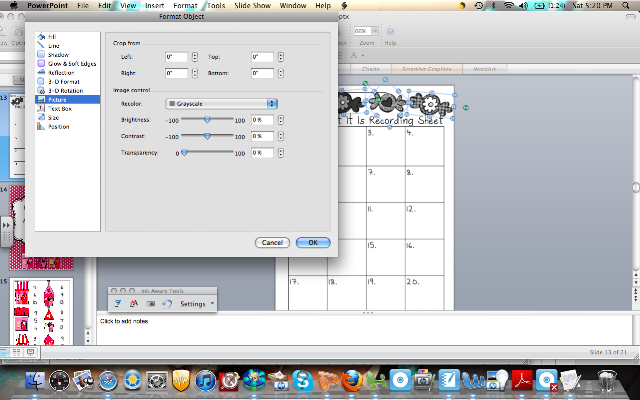This screenshot has width=640, height=400.
Task: Click the stepper next to Right crop
Action: [195, 73]
